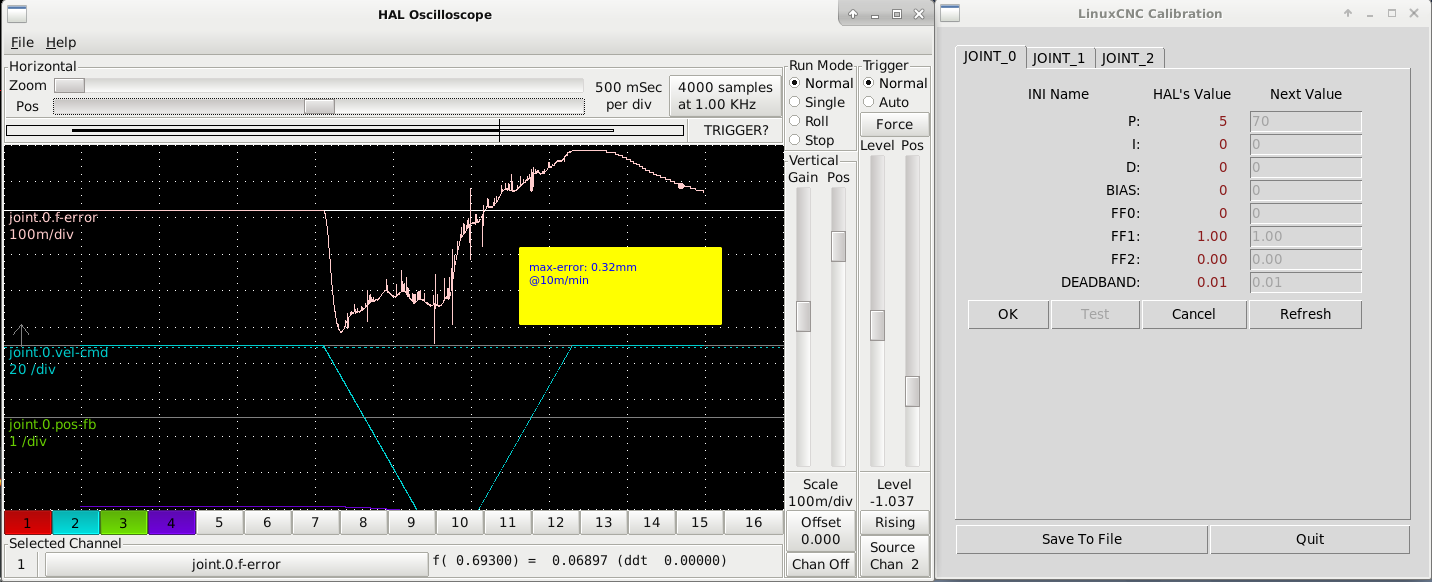Toggle the Rising trigger edge button
The width and height of the screenshot is (1432, 582).
point(894,522)
